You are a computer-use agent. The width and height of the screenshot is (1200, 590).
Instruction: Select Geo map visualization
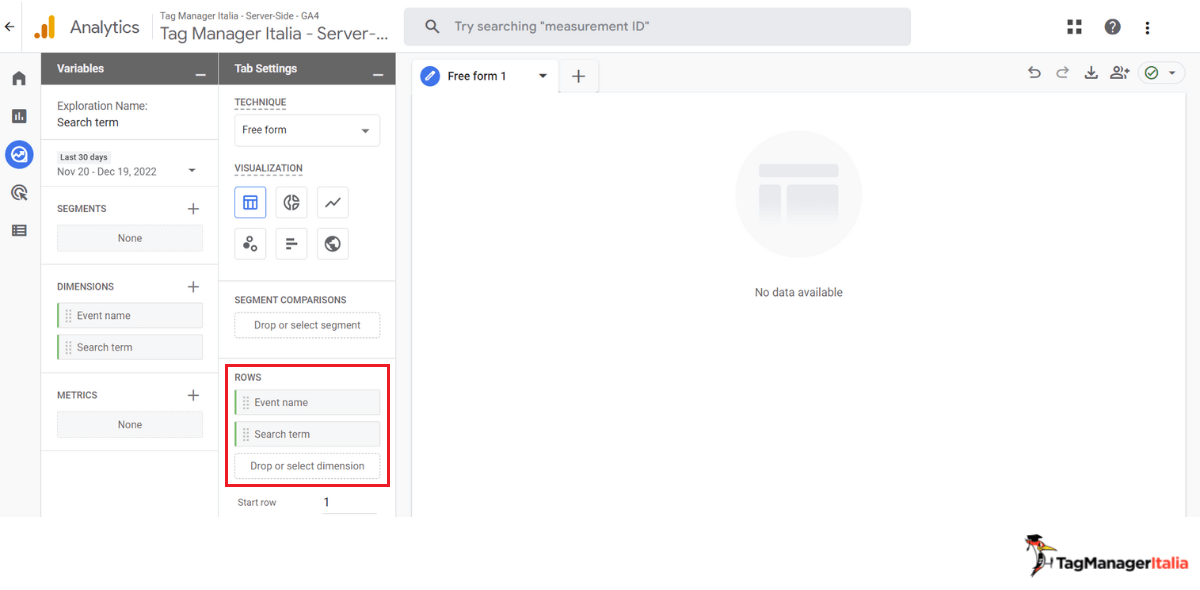[333, 244]
